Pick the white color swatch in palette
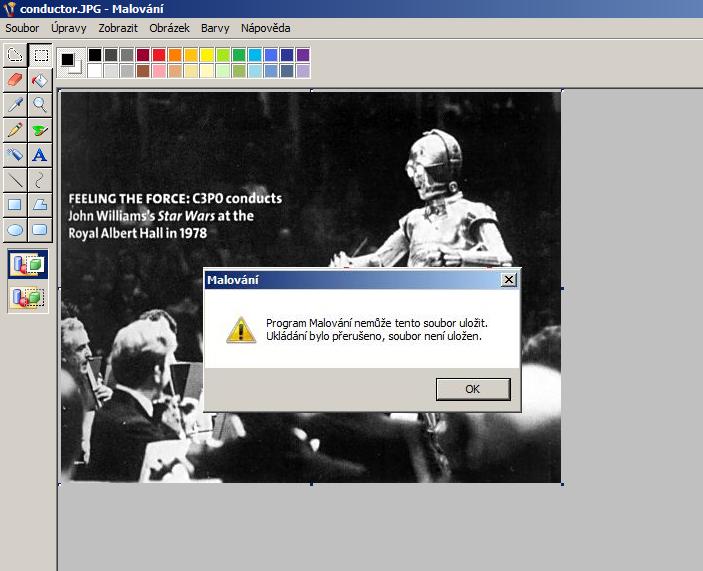703x571 pixels. [95, 70]
